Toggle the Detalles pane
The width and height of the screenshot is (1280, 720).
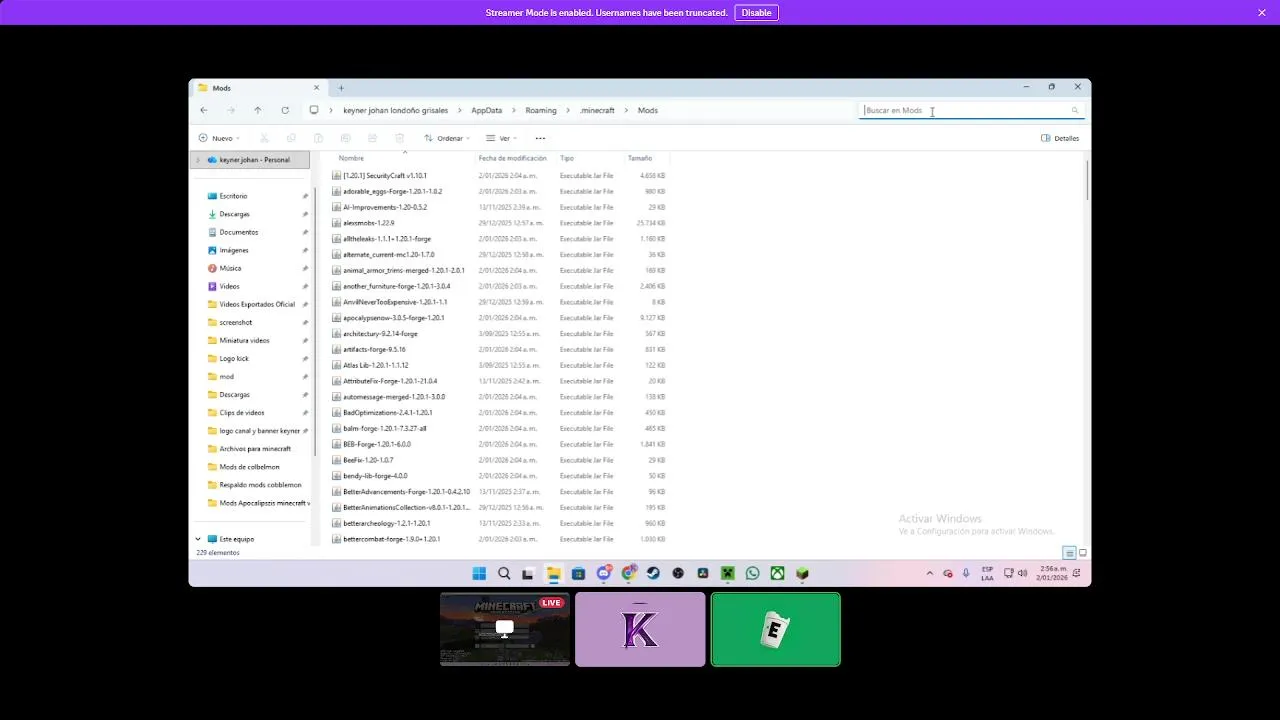coord(1060,138)
